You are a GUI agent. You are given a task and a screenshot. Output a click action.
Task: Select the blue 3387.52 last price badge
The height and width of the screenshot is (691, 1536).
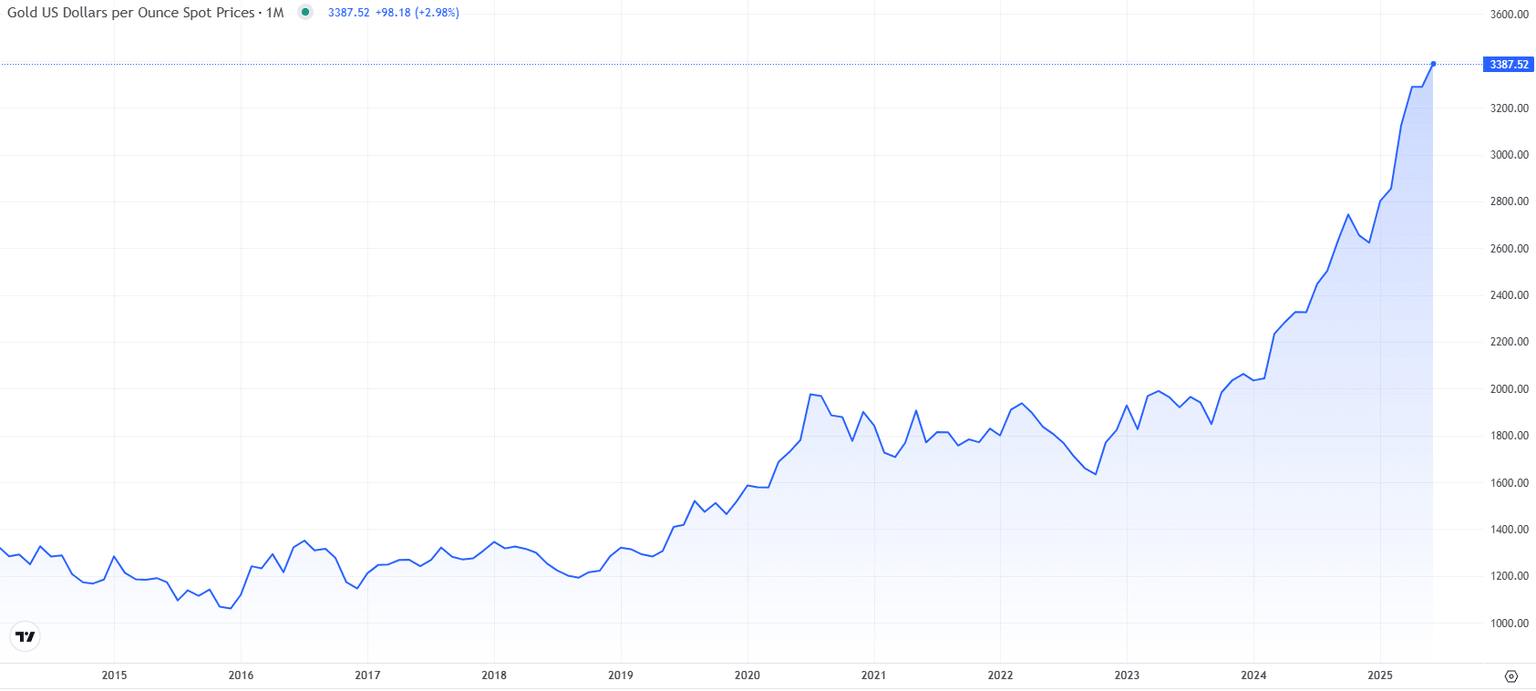(1507, 64)
